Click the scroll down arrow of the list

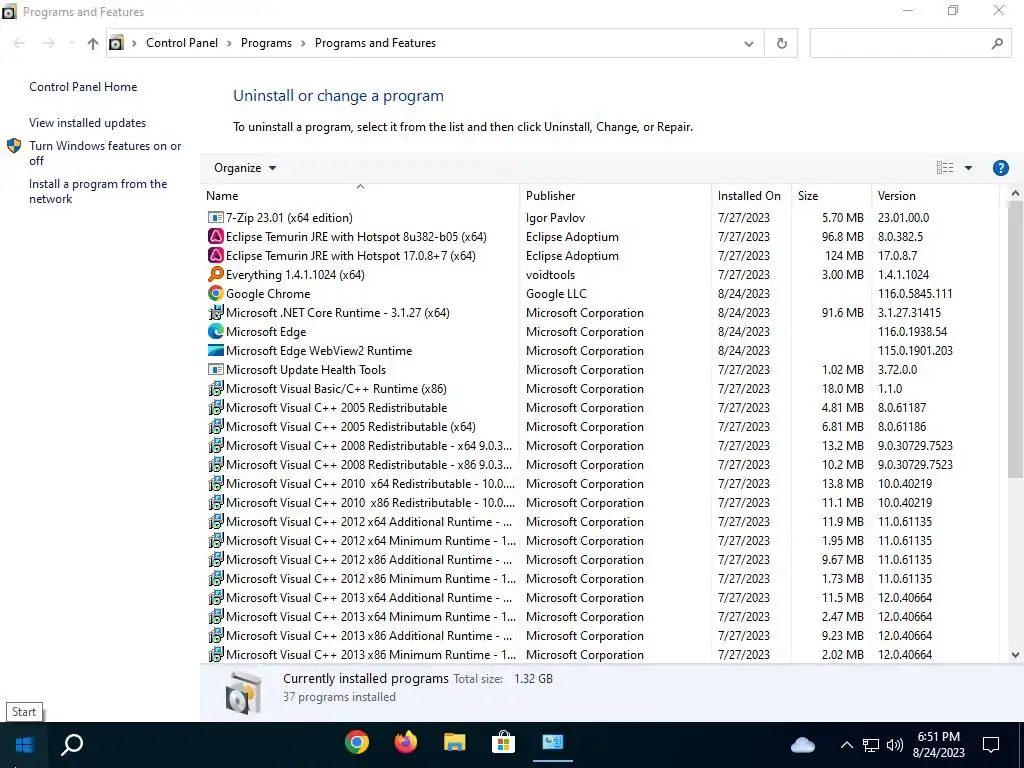1015,654
